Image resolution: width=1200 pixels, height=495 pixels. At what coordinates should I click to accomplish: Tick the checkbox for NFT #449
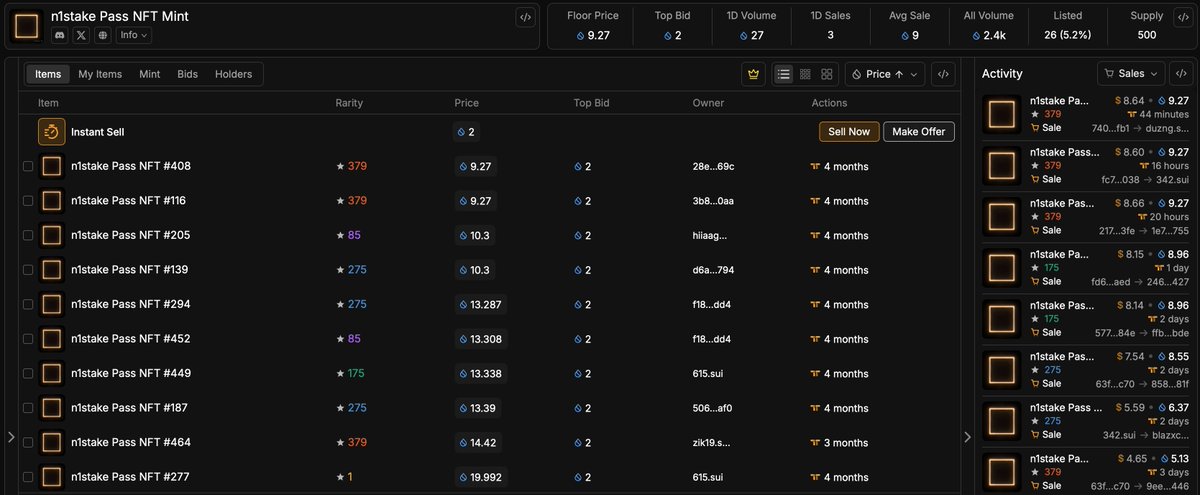pyautogui.click(x=28, y=373)
